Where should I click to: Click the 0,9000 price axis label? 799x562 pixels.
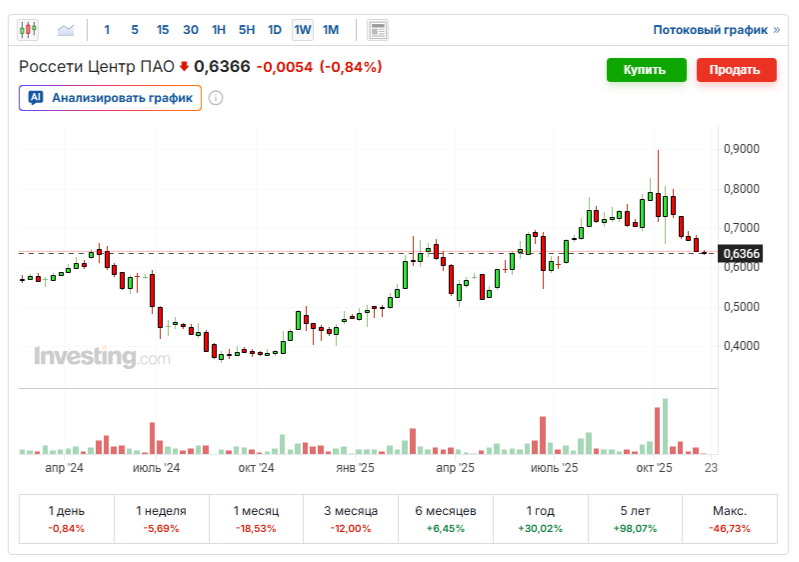pyautogui.click(x=741, y=149)
